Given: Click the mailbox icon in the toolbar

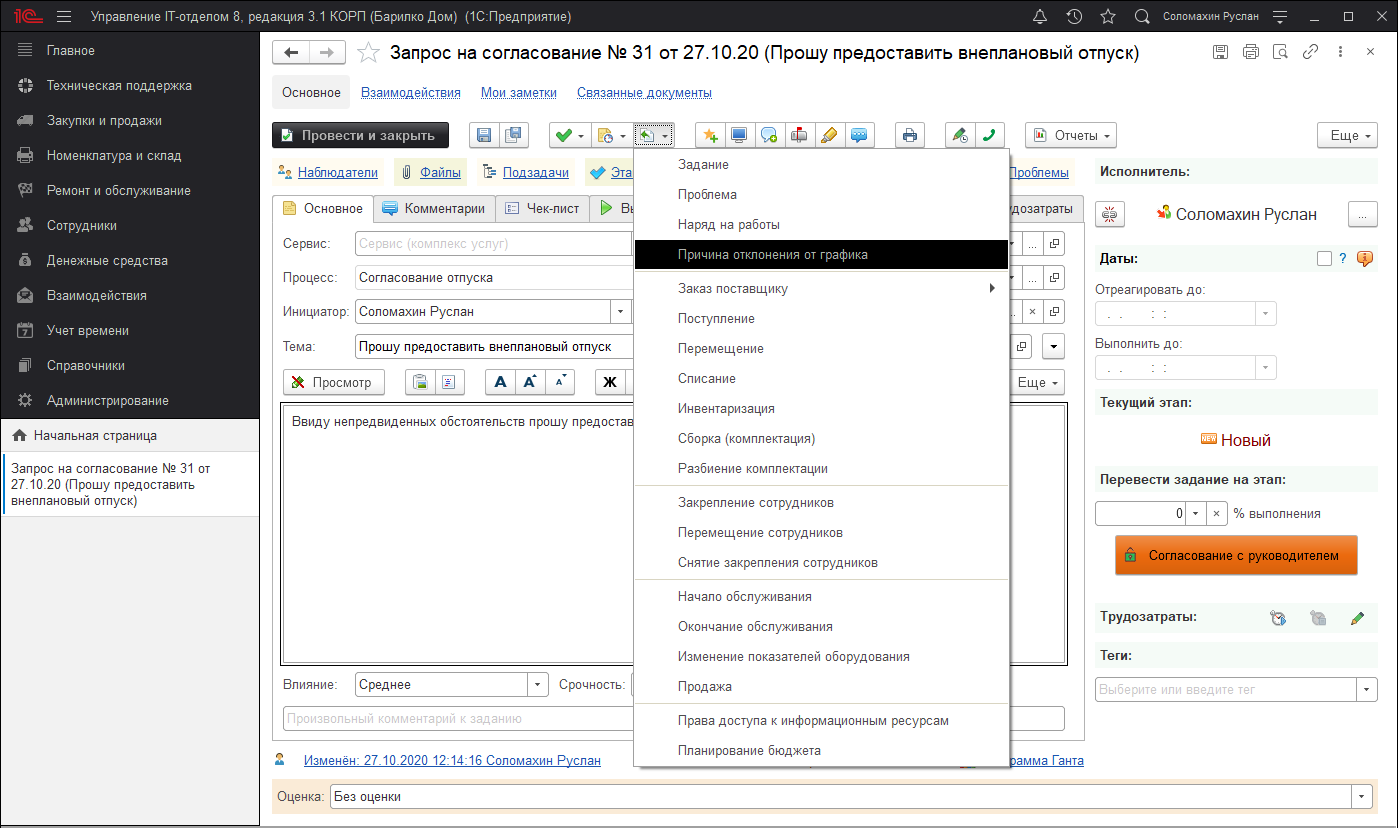Looking at the screenshot, I should coord(799,135).
